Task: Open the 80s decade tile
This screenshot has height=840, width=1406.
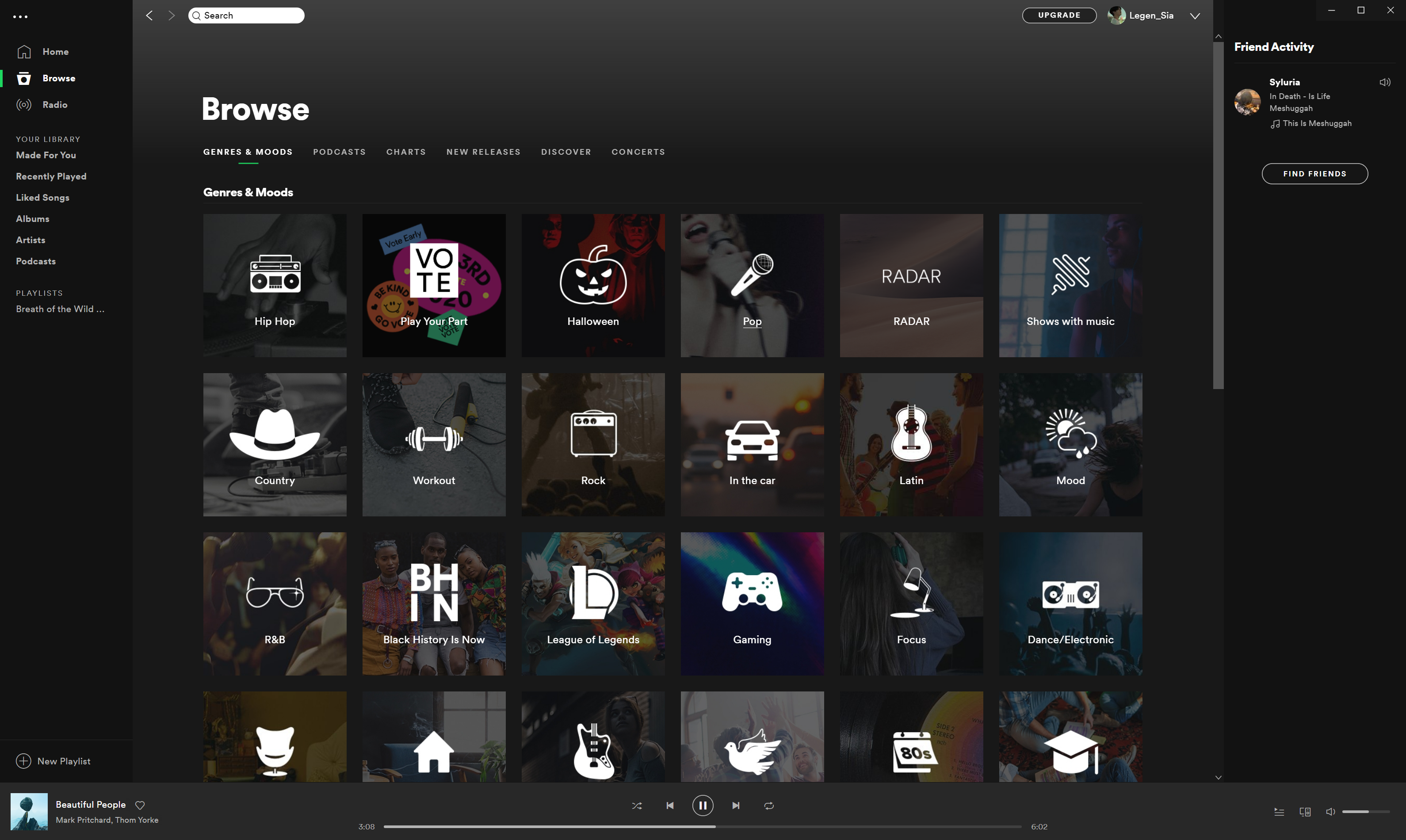Action: (911, 737)
